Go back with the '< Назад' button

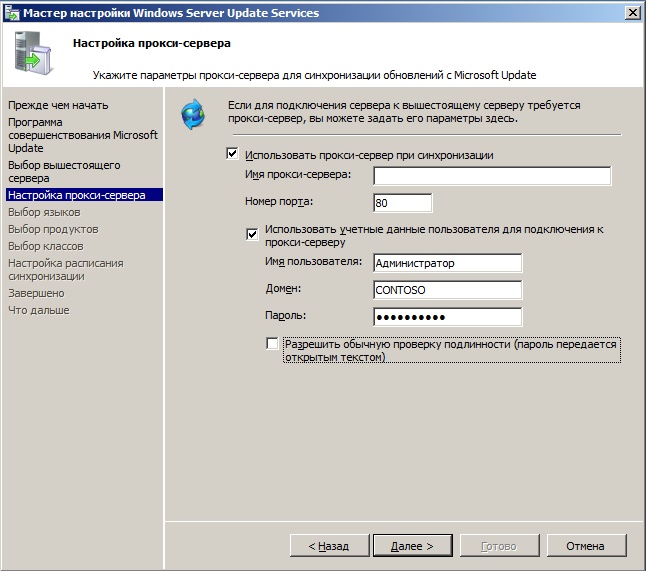(329, 545)
